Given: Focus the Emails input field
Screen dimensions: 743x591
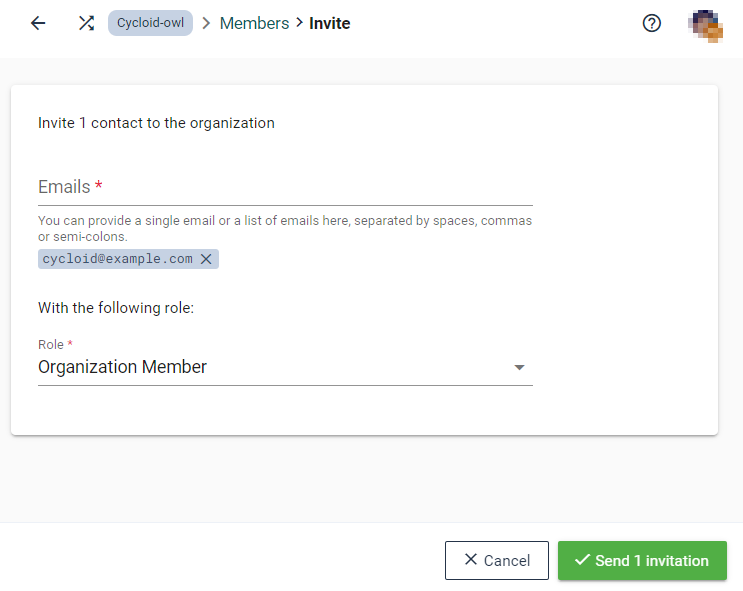Looking at the screenshot, I should click(285, 187).
